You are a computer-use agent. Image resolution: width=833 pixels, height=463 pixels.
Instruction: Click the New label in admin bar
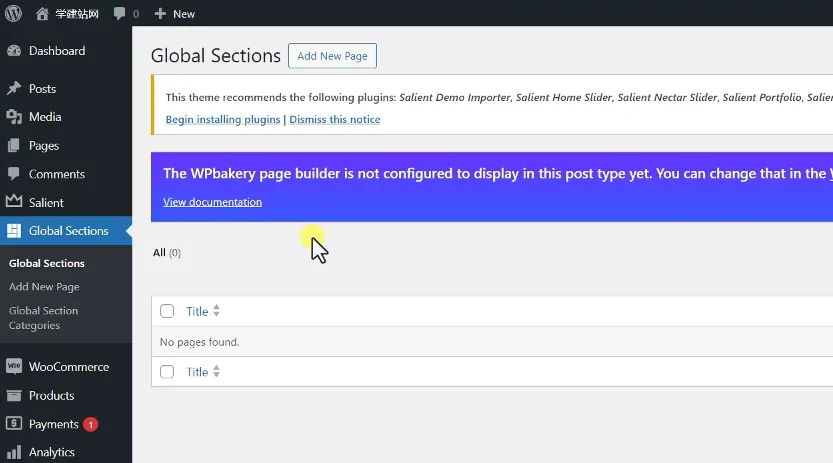click(184, 14)
